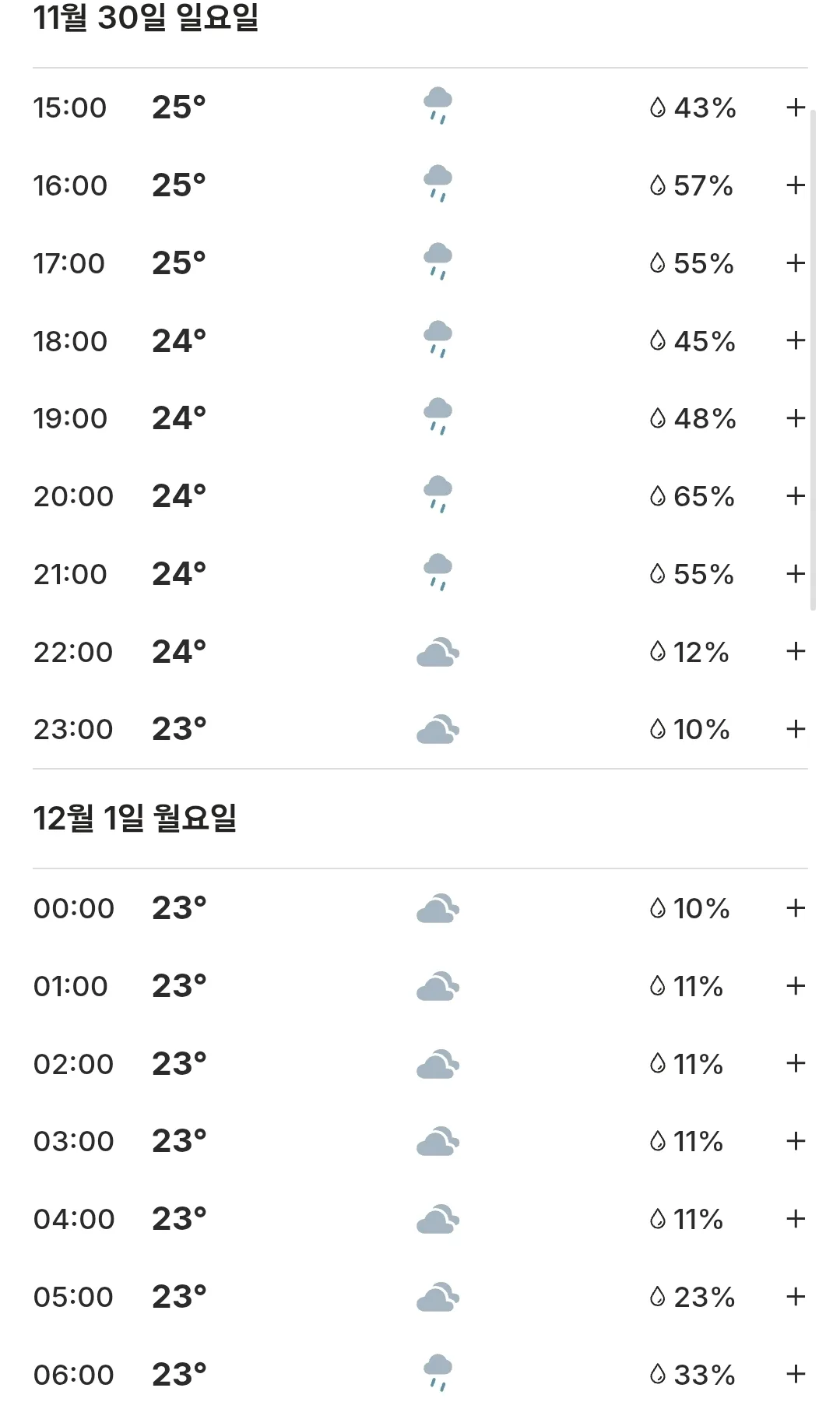This screenshot has width=840, height=1402.
Task: Expand the 04:00 forecast row
Action: pos(796,1219)
